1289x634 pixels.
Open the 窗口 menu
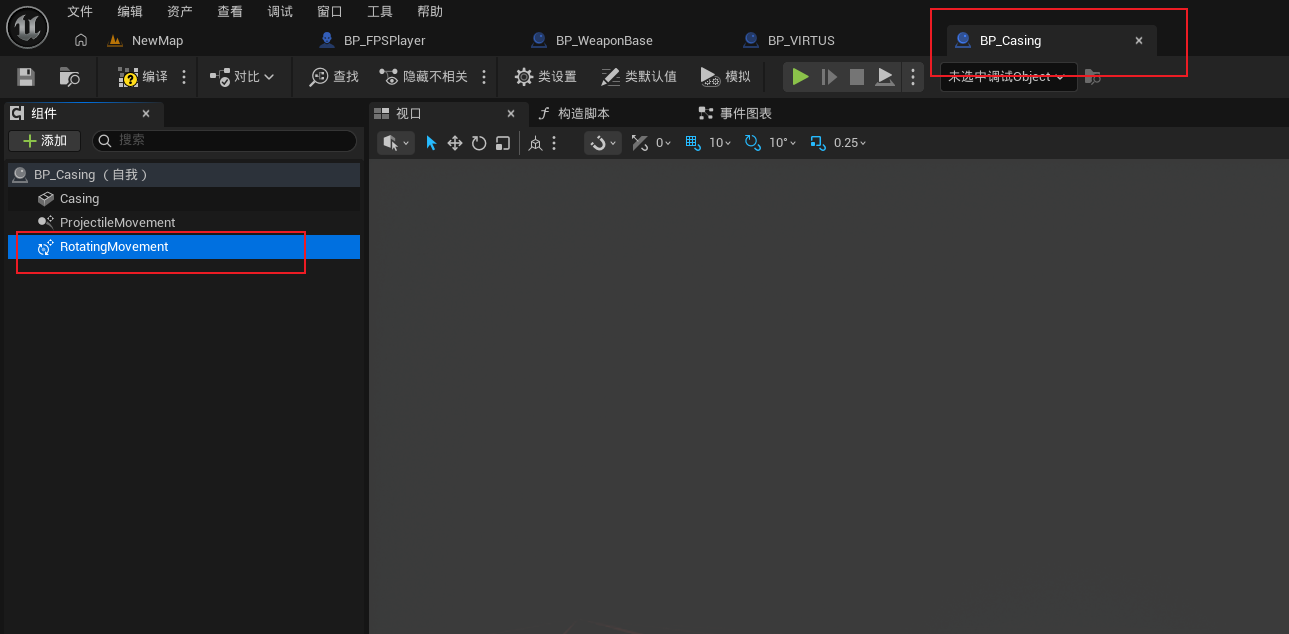(330, 12)
